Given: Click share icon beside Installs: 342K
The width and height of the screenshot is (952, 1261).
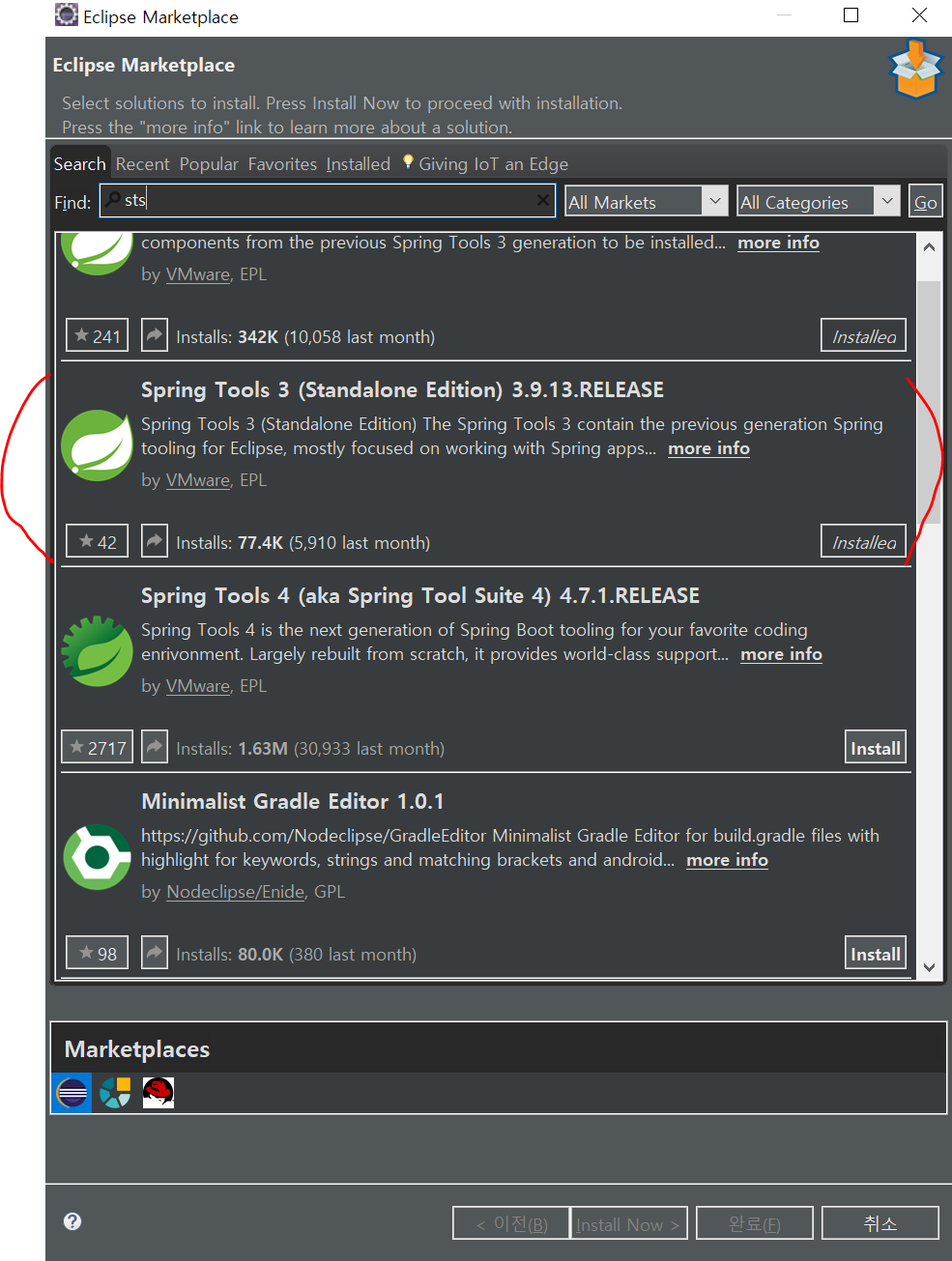Looking at the screenshot, I should 155,335.
